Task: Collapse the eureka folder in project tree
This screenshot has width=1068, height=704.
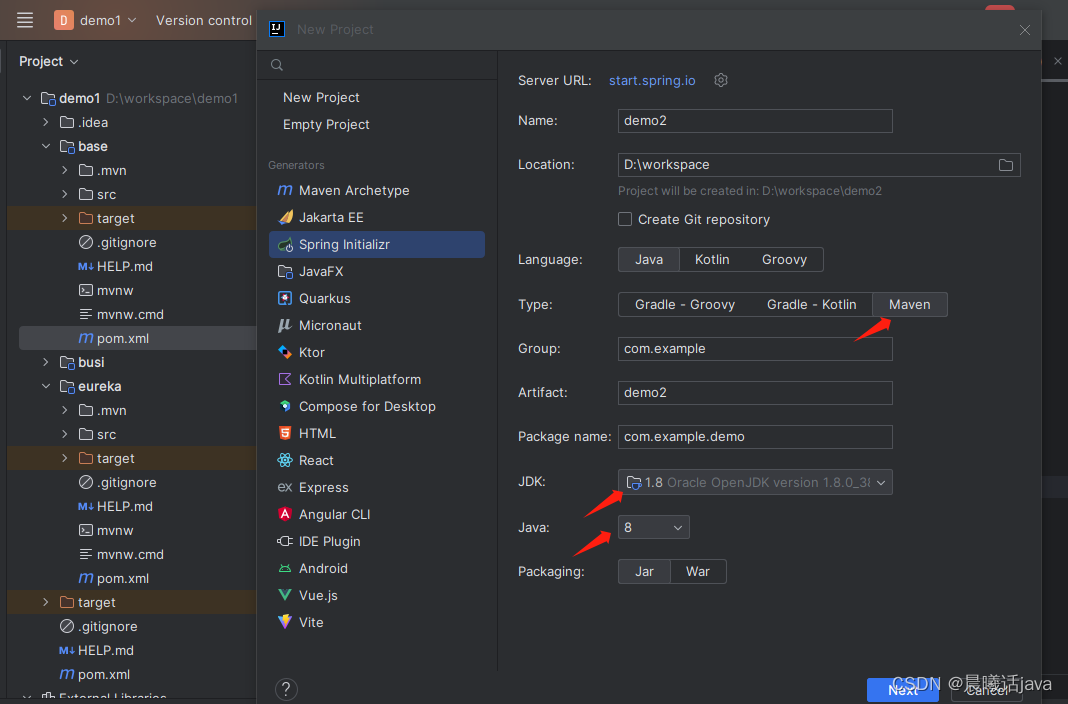Action: pyautogui.click(x=46, y=386)
